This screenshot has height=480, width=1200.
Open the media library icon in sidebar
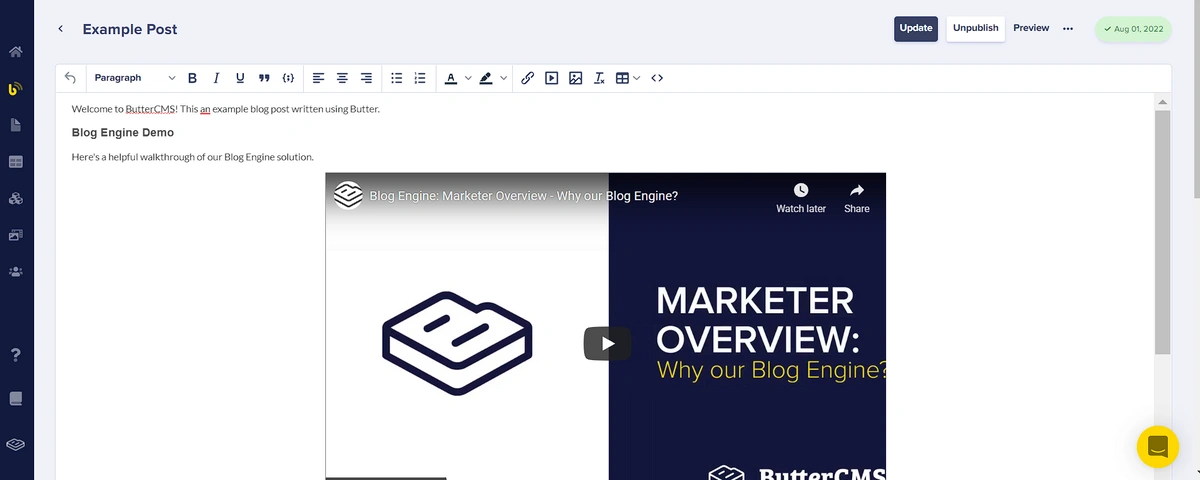(x=16, y=235)
